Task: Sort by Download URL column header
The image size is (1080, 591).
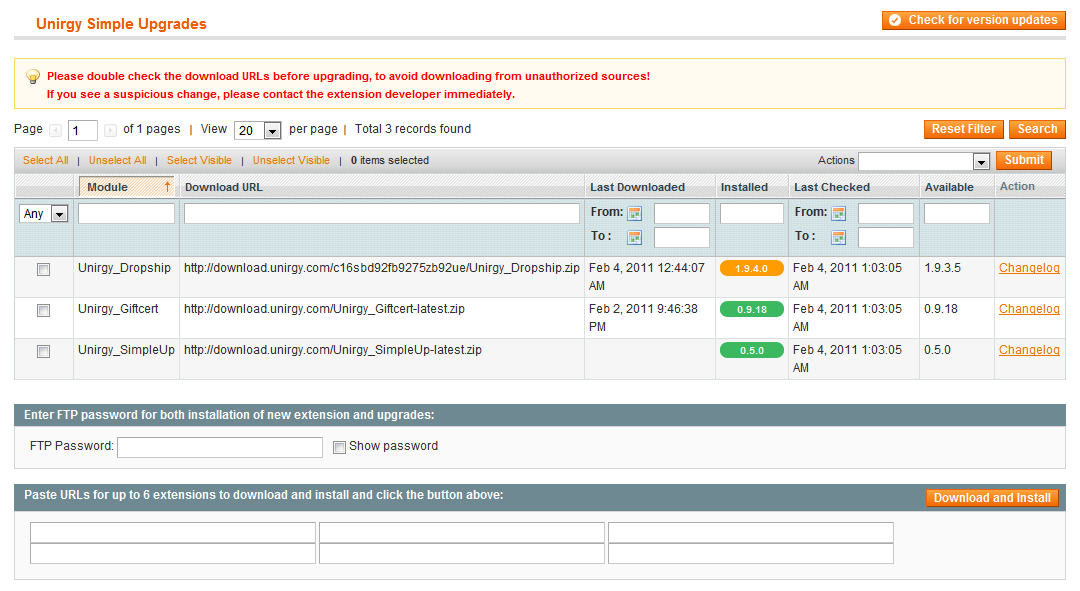Action: pos(223,187)
